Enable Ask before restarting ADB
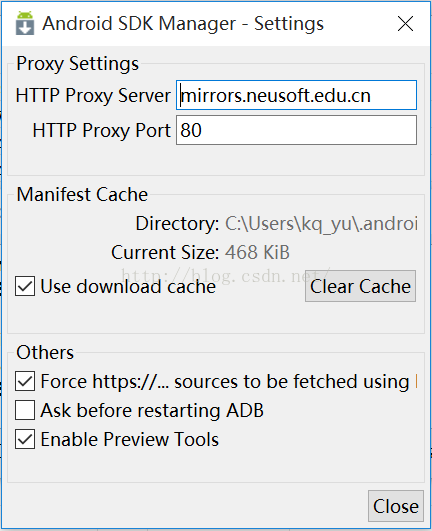The image size is (432, 531). point(25,410)
